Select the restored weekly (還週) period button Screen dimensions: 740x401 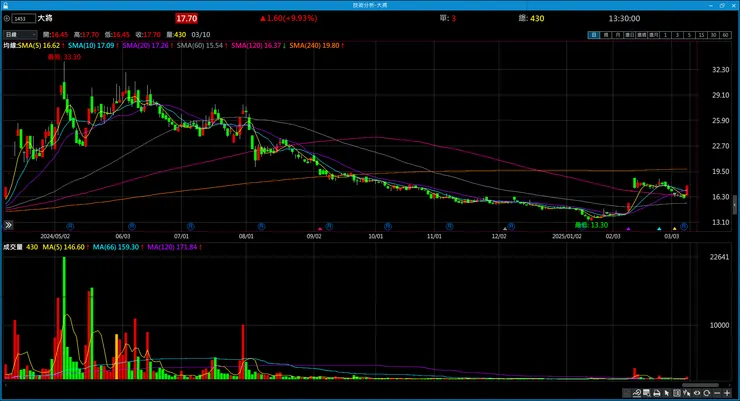point(641,35)
